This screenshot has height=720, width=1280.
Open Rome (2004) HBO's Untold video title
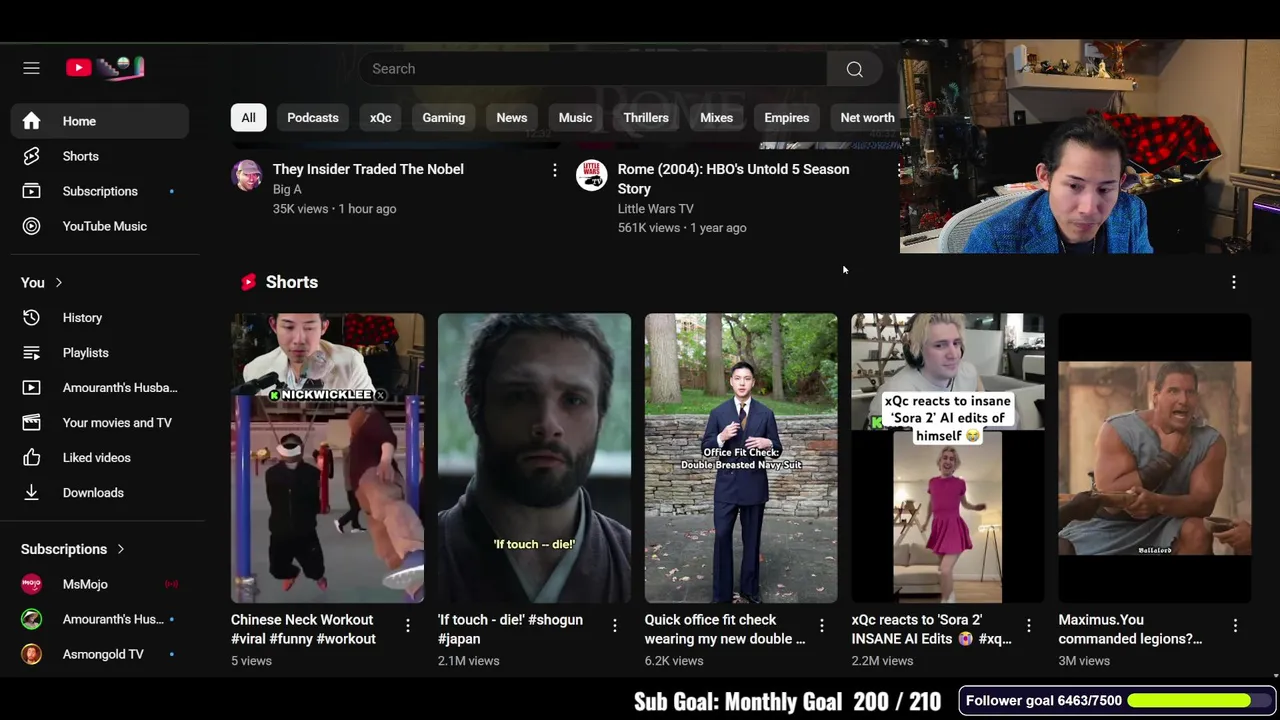733,179
